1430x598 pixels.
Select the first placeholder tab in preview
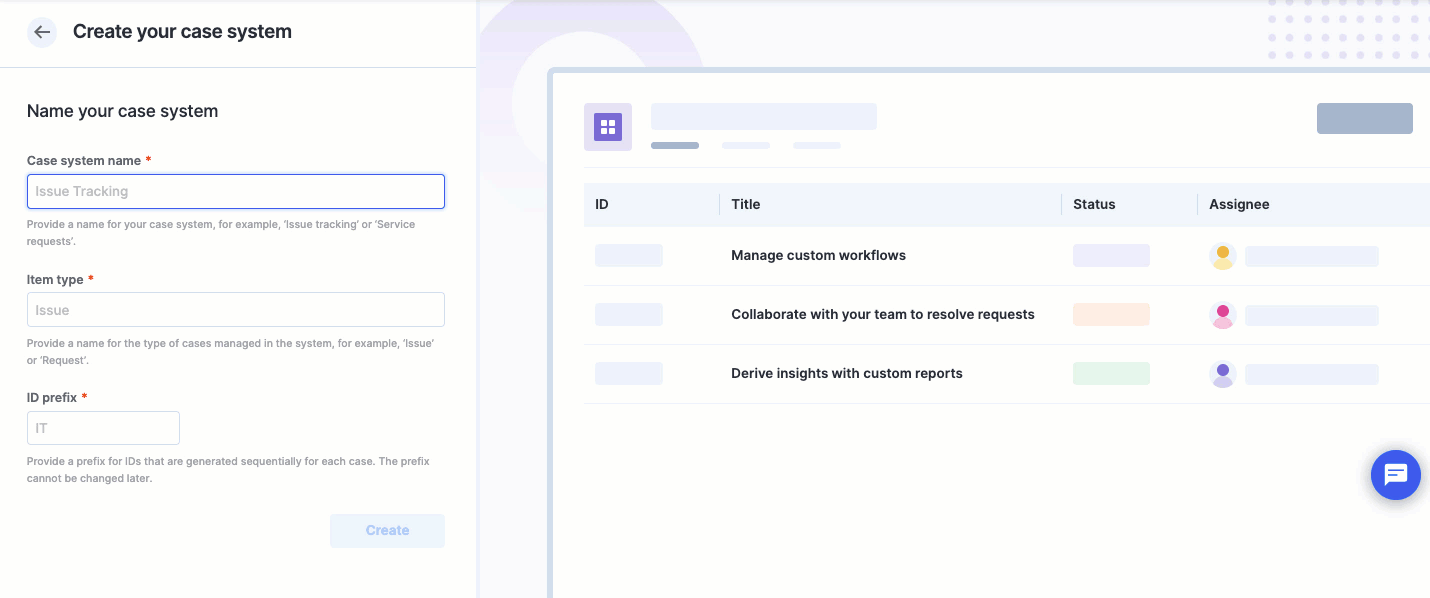[675, 145]
